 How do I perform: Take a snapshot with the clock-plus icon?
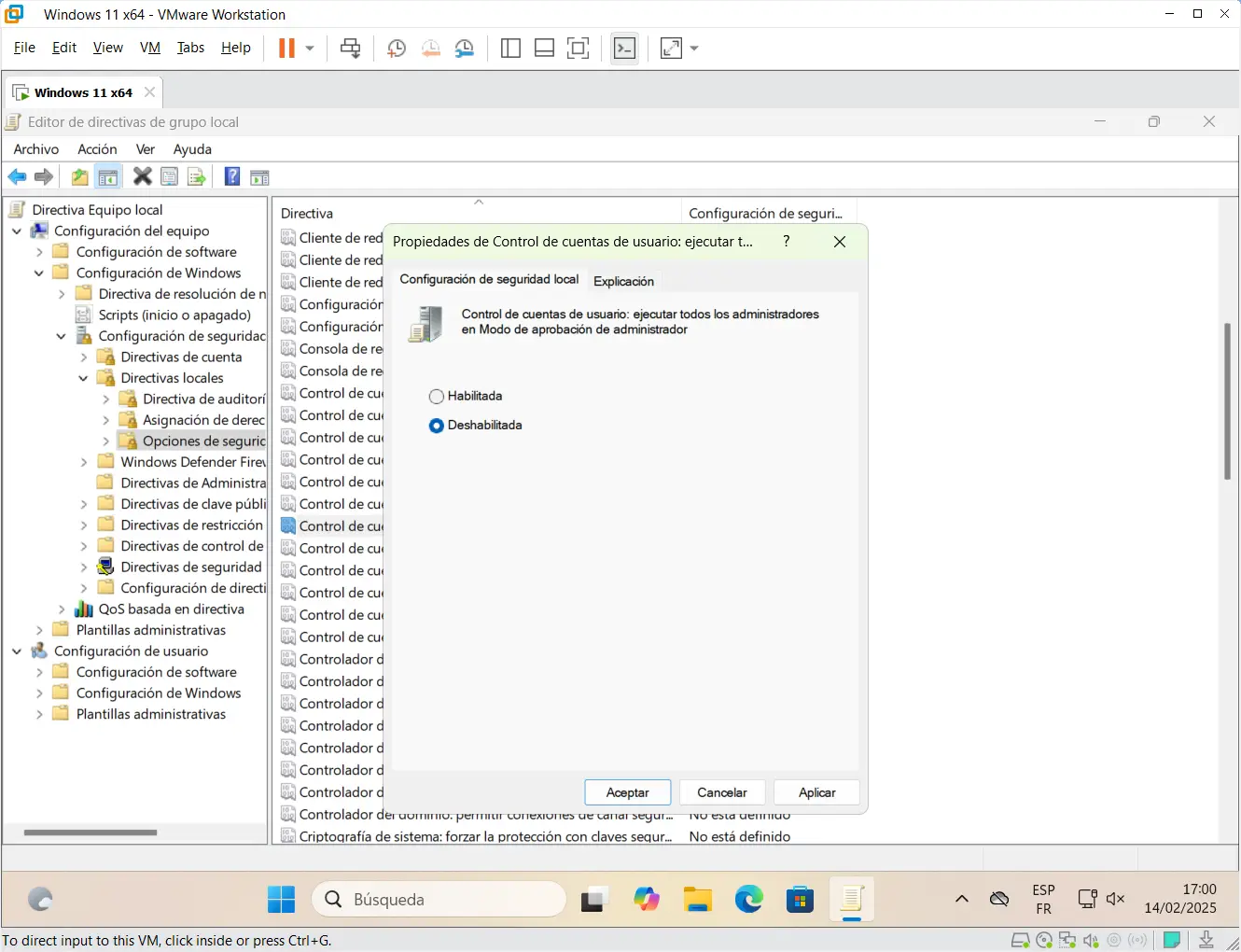pos(397,49)
